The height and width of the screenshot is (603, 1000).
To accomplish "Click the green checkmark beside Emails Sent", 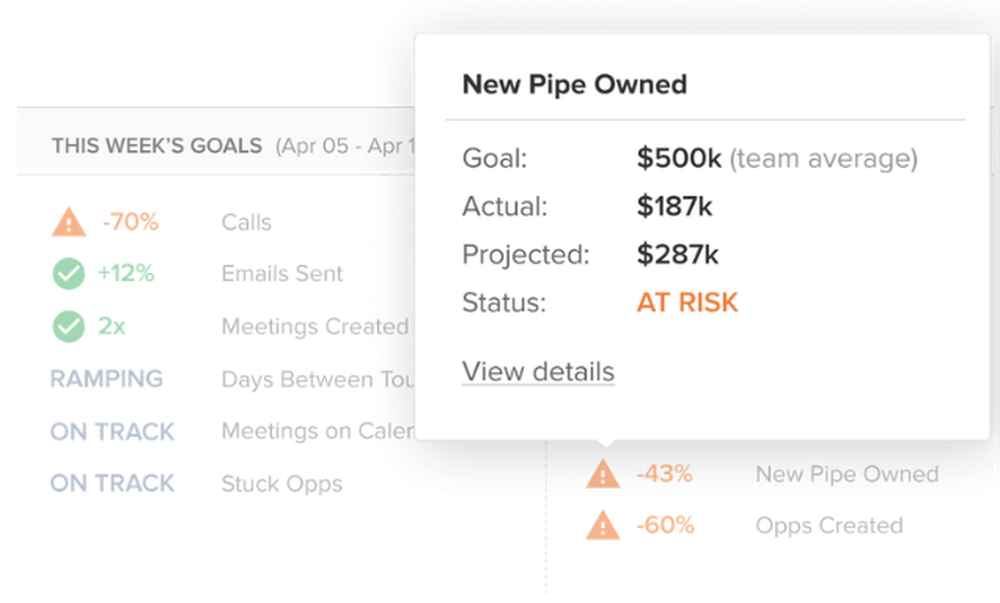I will pyautogui.click(x=68, y=274).
